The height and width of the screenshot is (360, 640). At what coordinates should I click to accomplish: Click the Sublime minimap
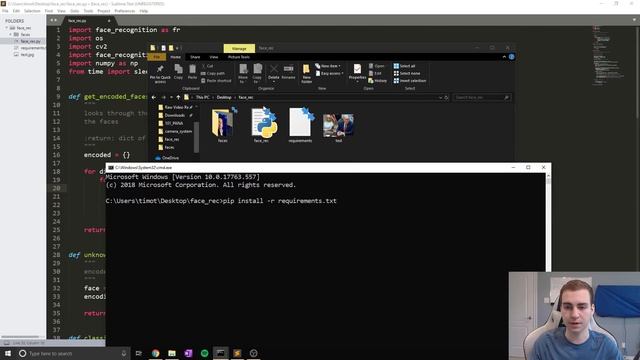(608, 55)
